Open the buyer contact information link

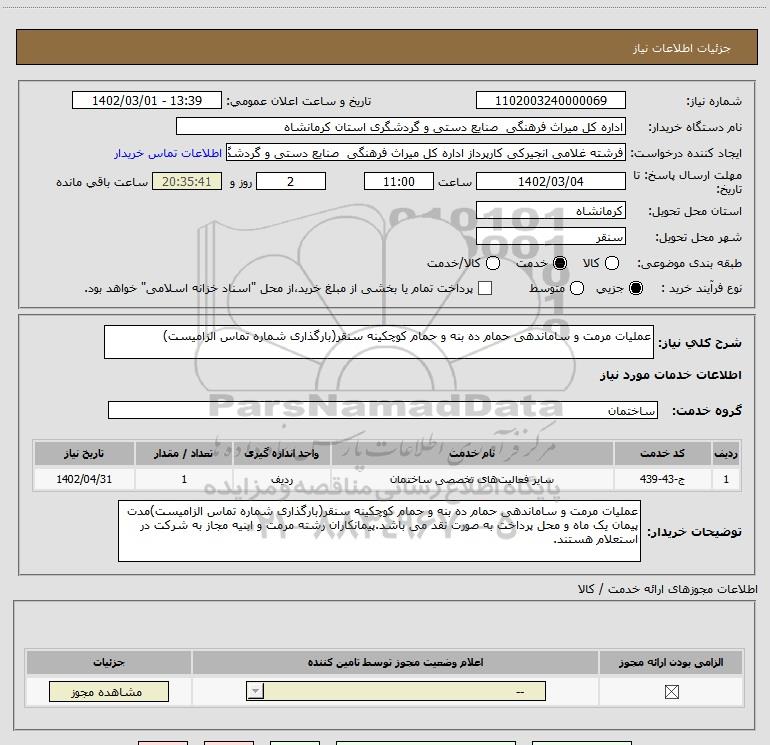click(168, 153)
